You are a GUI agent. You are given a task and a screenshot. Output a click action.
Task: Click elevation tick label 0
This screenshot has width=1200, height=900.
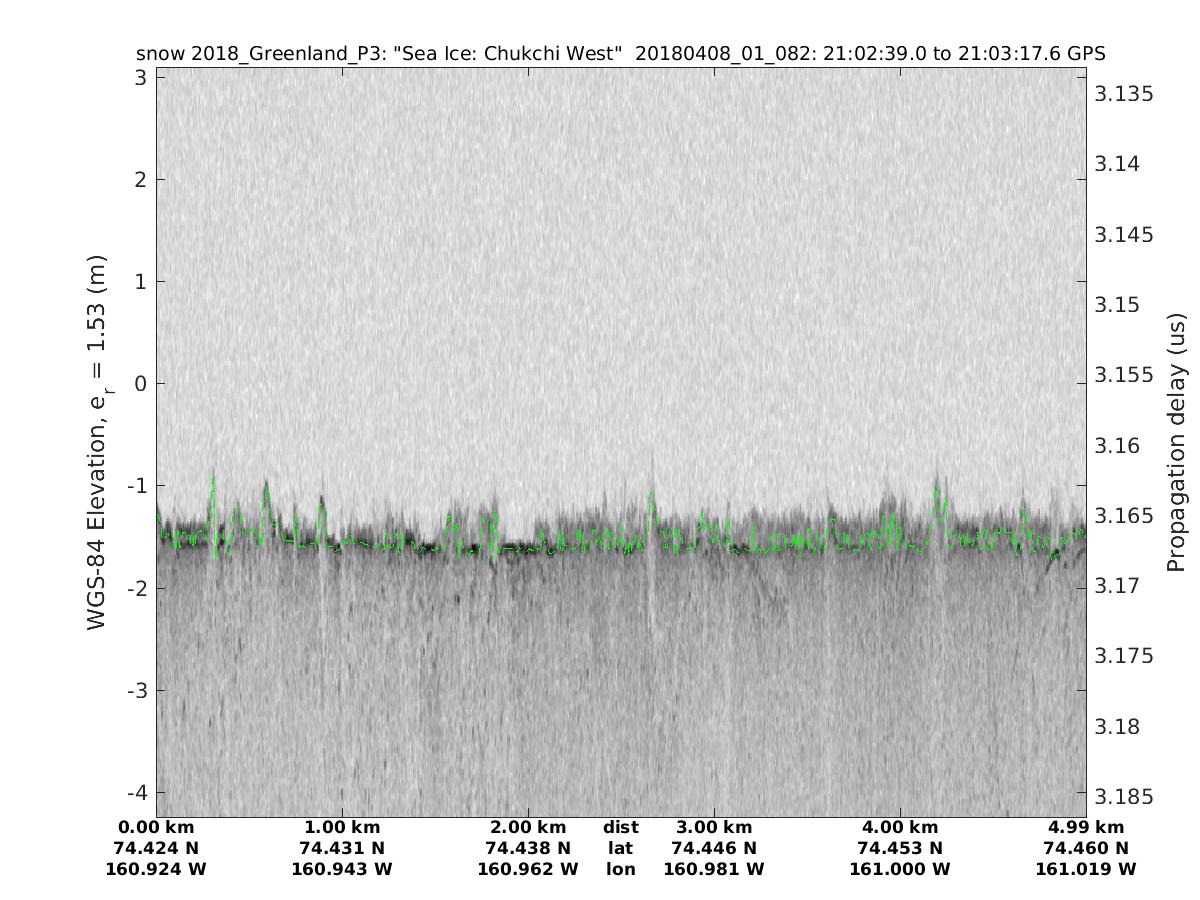click(x=142, y=384)
